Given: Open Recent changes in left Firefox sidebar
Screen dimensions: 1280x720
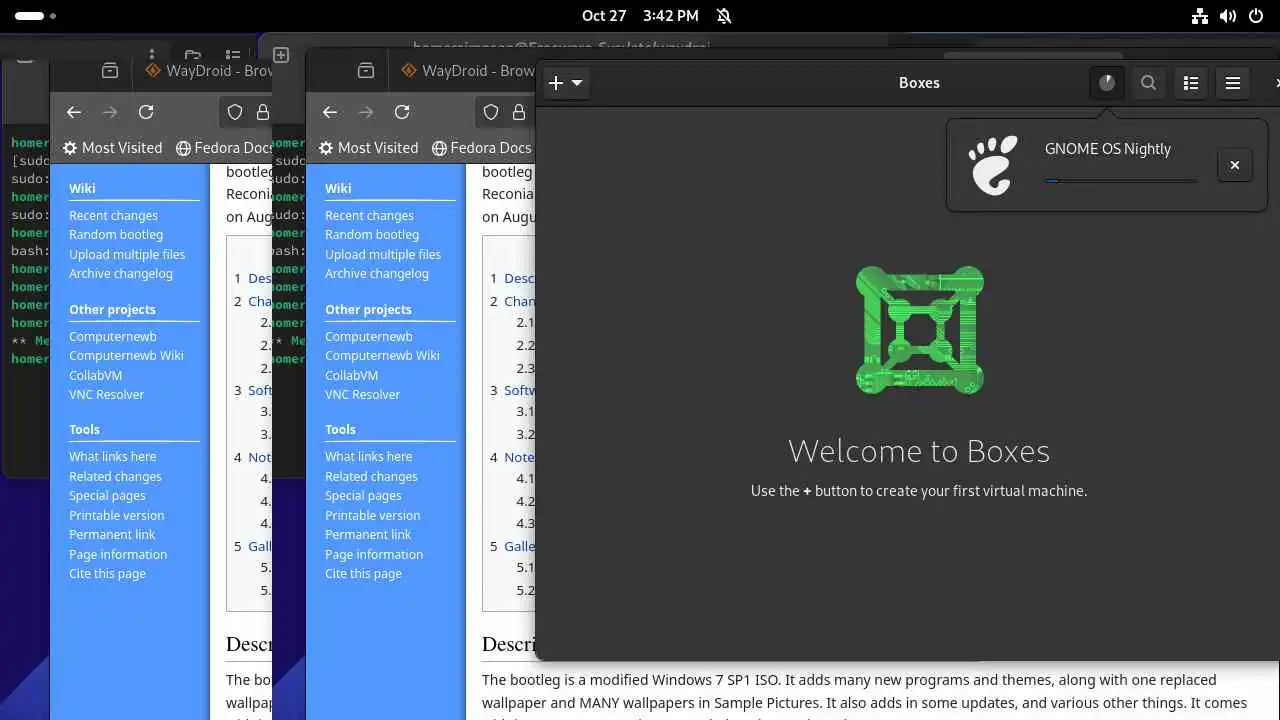Looking at the screenshot, I should click(113, 216).
